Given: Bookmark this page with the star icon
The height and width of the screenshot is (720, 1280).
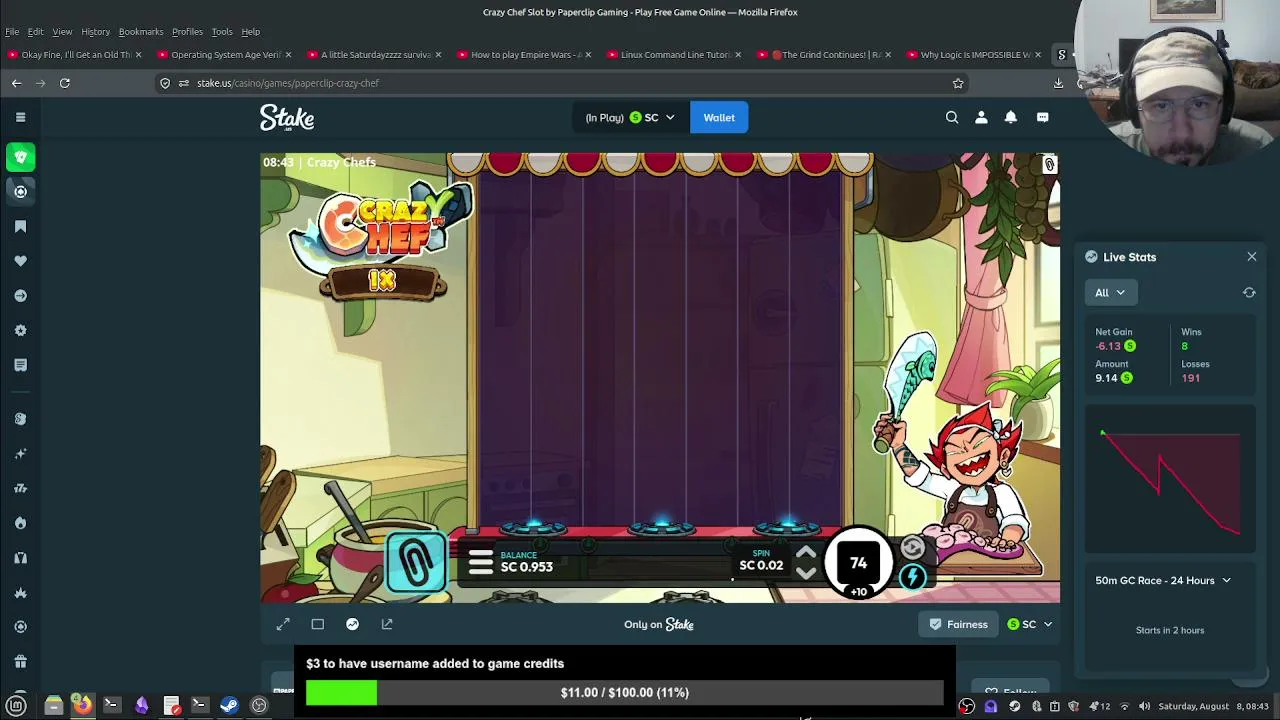Looking at the screenshot, I should coord(958,83).
